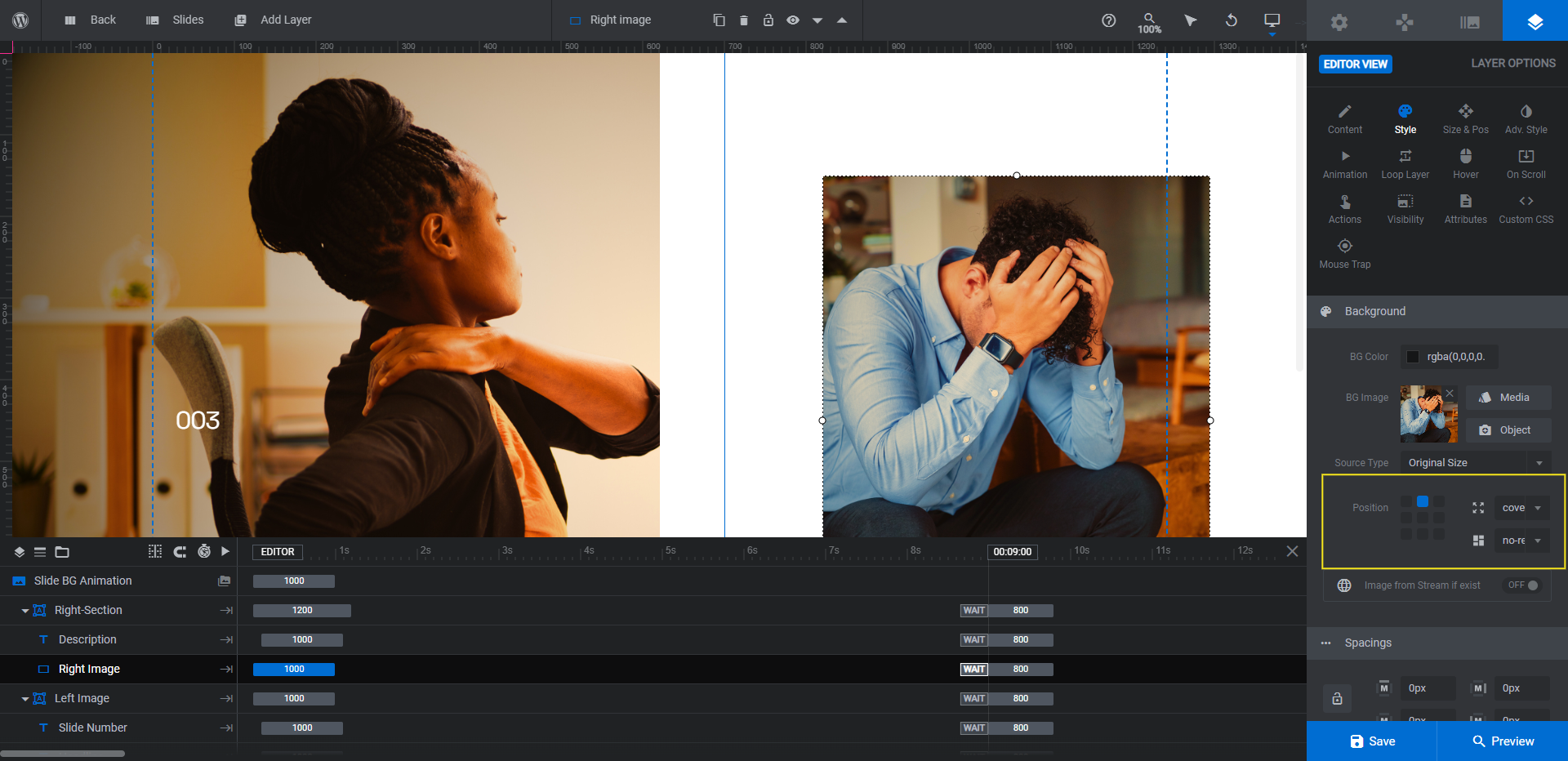Collapse the Right-Section group
The image size is (1568, 761).
tap(24, 611)
